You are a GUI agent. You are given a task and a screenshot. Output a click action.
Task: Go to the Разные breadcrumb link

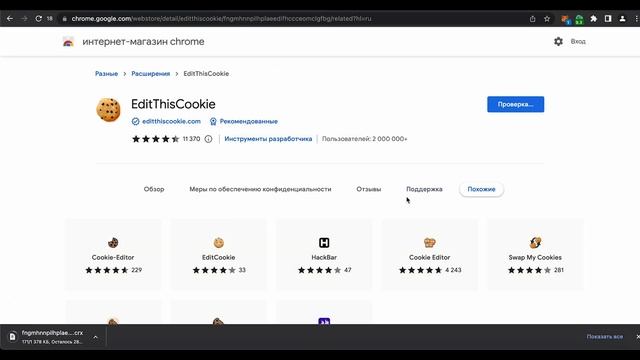tap(107, 74)
